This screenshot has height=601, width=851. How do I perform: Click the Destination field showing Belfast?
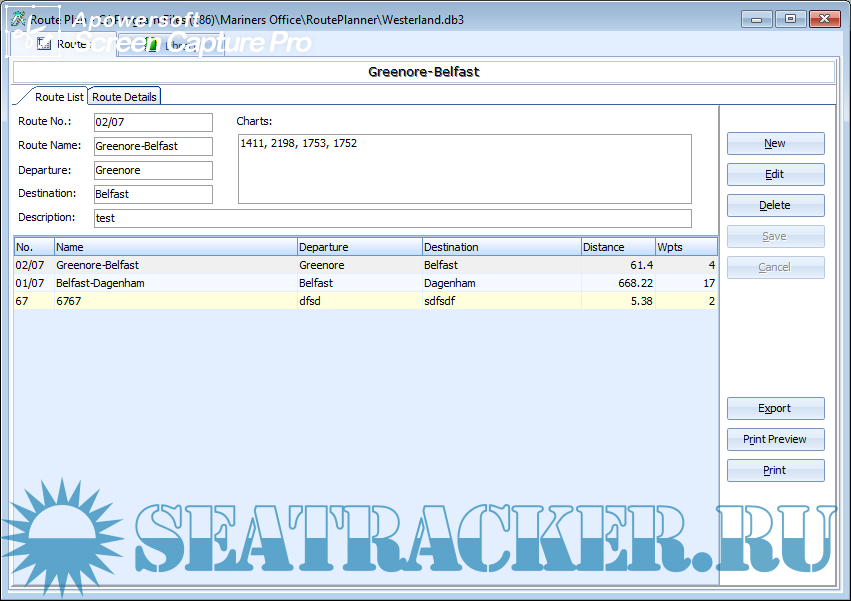(152, 194)
